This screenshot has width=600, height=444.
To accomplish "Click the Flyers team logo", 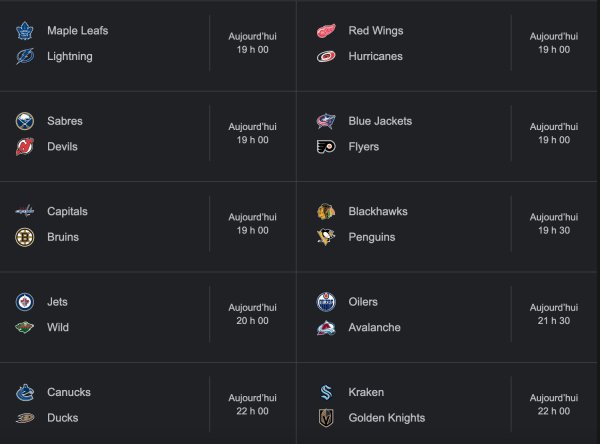I will pos(326,147).
